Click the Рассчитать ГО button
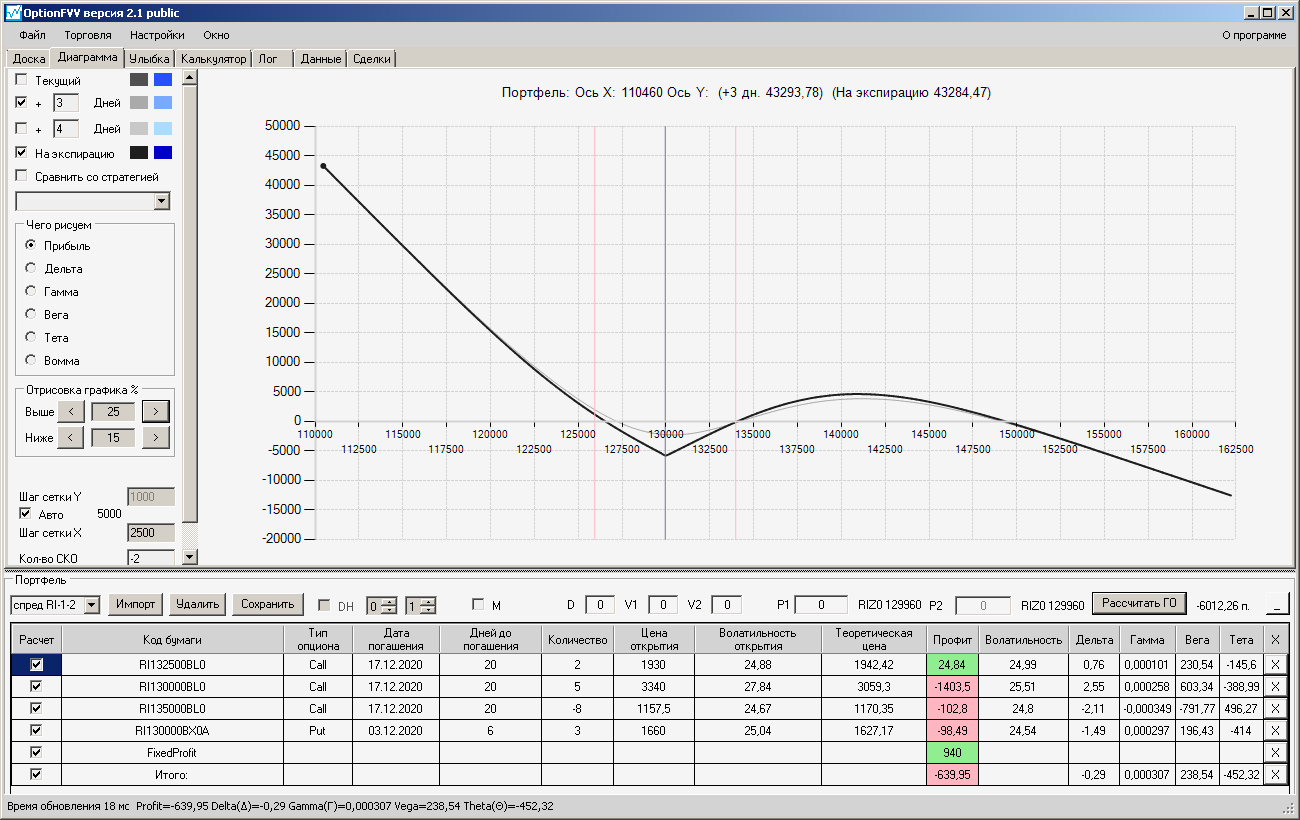Viewport: 1300px width, 820px height. pos(1139,603)
